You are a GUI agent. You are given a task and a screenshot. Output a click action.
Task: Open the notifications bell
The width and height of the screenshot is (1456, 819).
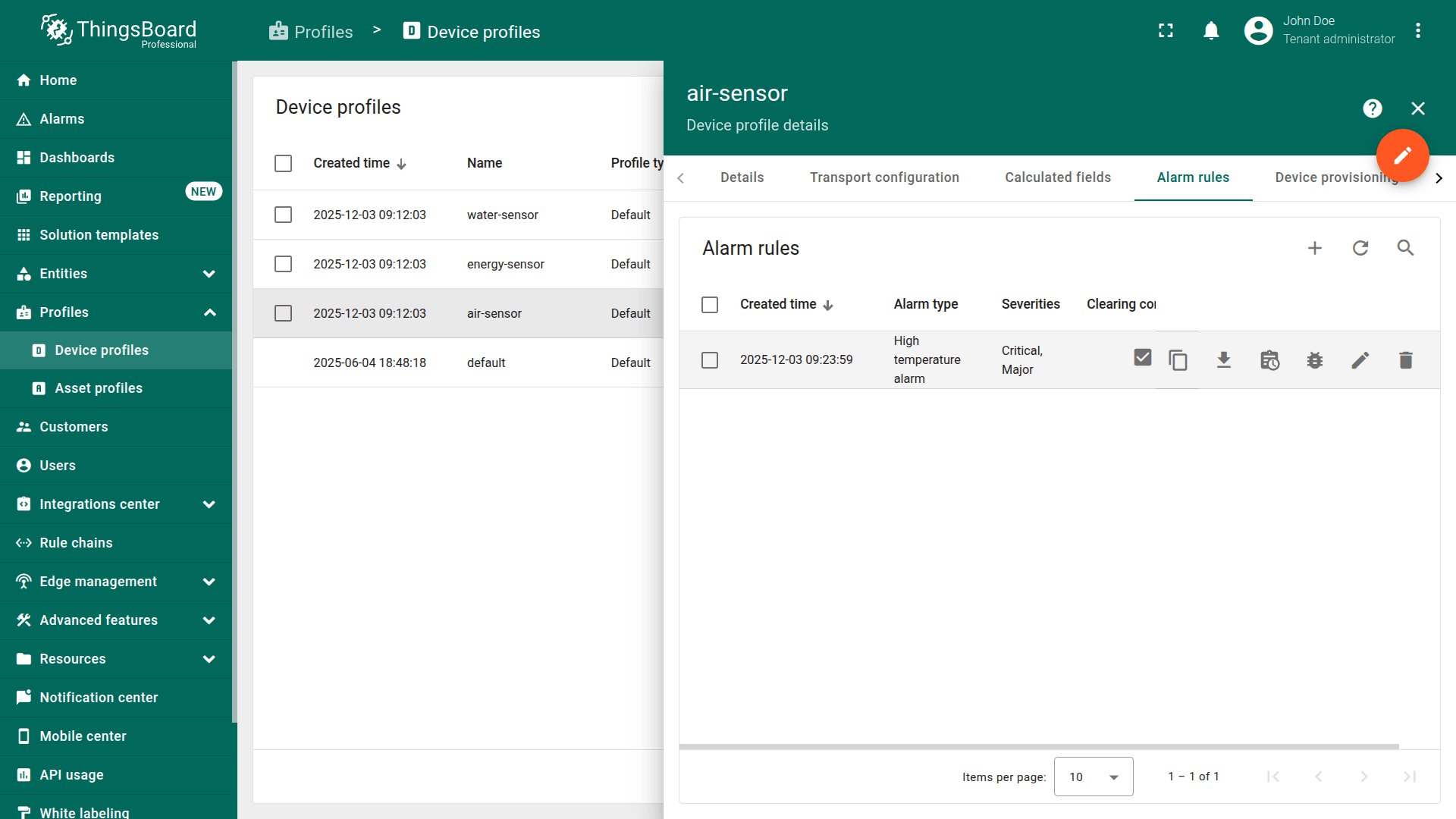(1211, 31)
